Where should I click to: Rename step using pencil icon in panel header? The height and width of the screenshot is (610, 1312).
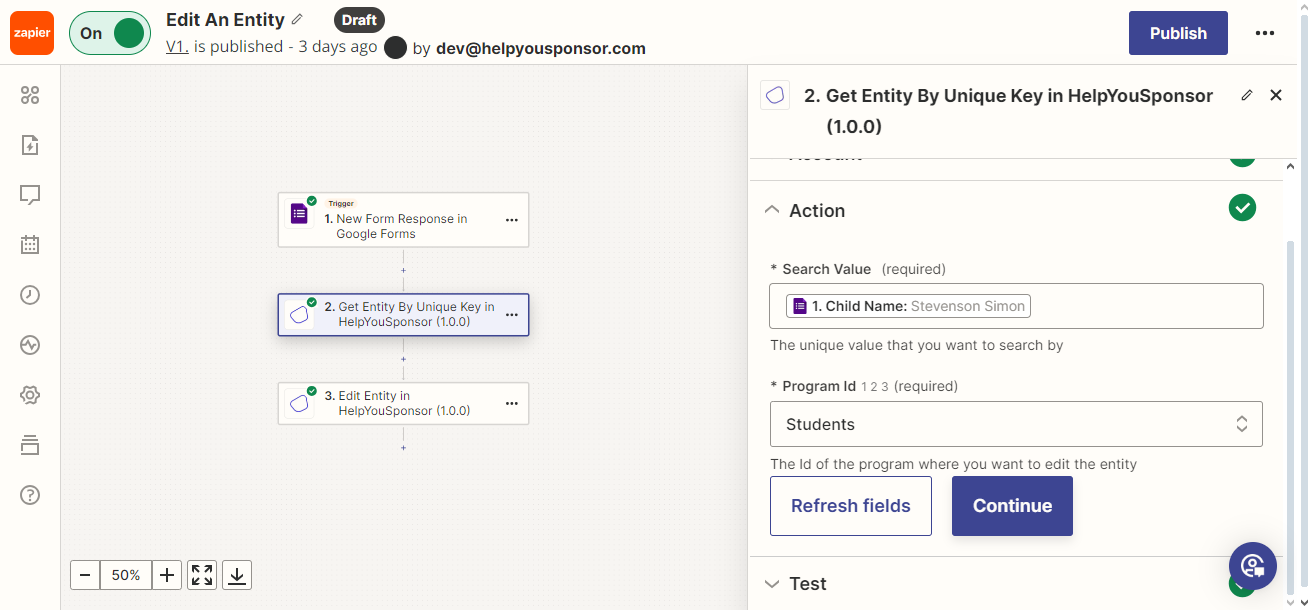(x=1247, y=95)
